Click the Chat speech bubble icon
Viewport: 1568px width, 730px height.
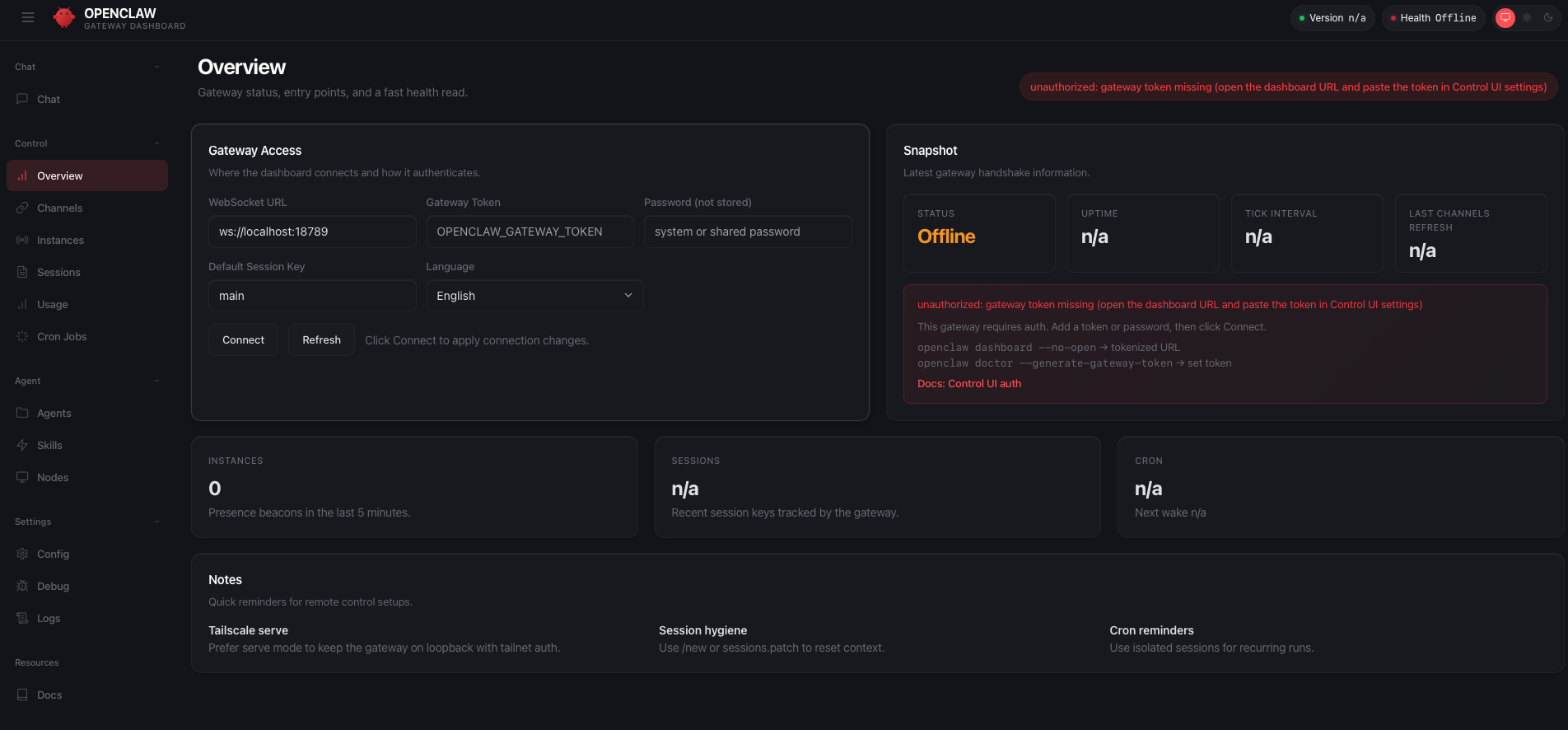pyautogui.click(x=22, y=99)
